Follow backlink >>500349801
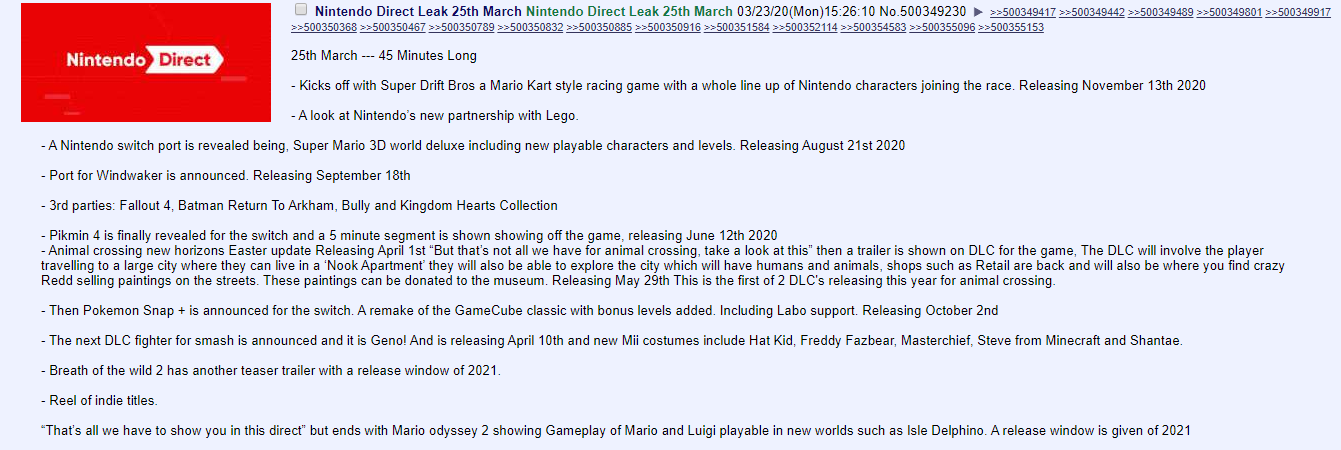This screenshot has height=450, width=1341. (x=1229, y=12)
